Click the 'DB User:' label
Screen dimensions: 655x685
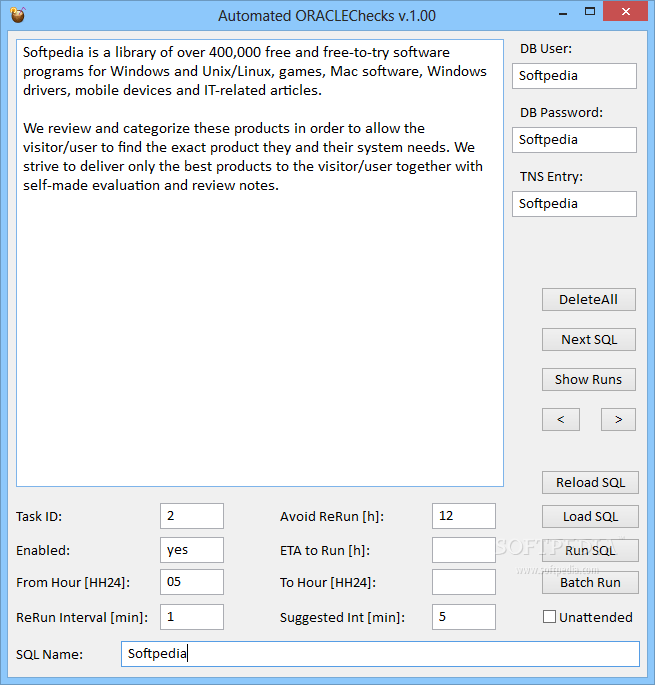(x=546, y=49)
